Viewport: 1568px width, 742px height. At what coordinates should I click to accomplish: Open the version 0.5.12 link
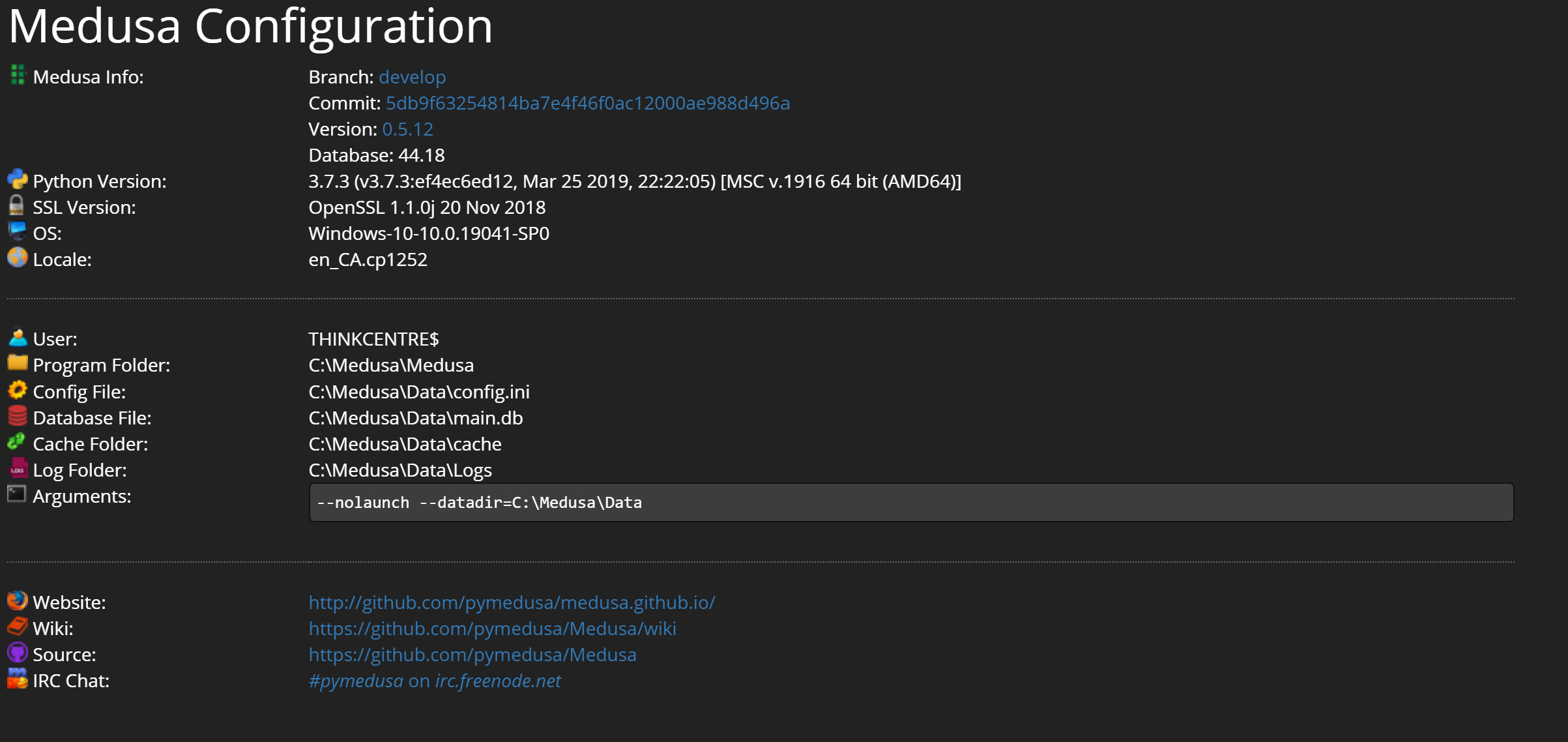[x=407, y=129]
